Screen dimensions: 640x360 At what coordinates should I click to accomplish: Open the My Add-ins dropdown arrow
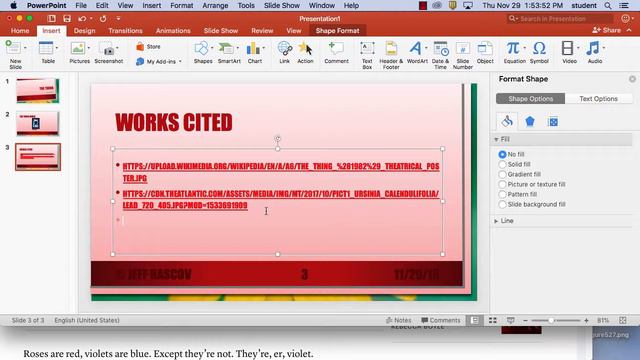tap(180, 62)
